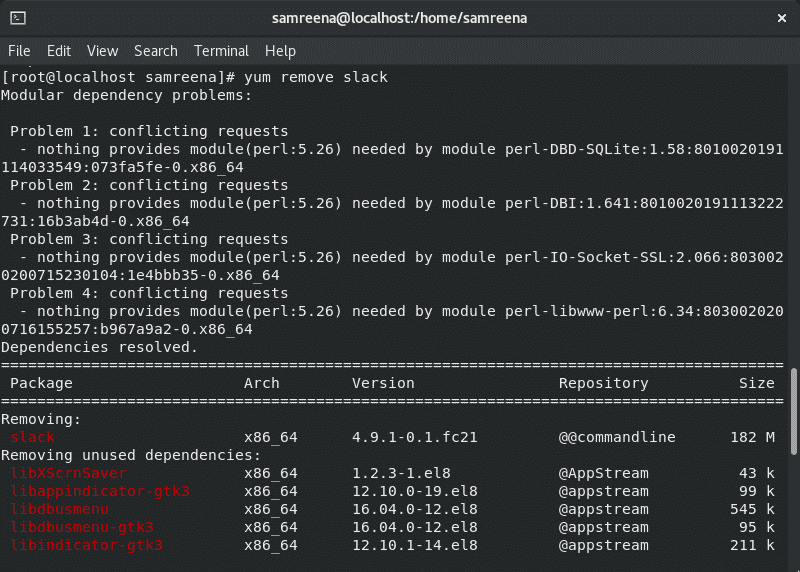The image size is (800, 572).
Task: Click version '12.10.1-14.el8'
Action: [415, 545]
